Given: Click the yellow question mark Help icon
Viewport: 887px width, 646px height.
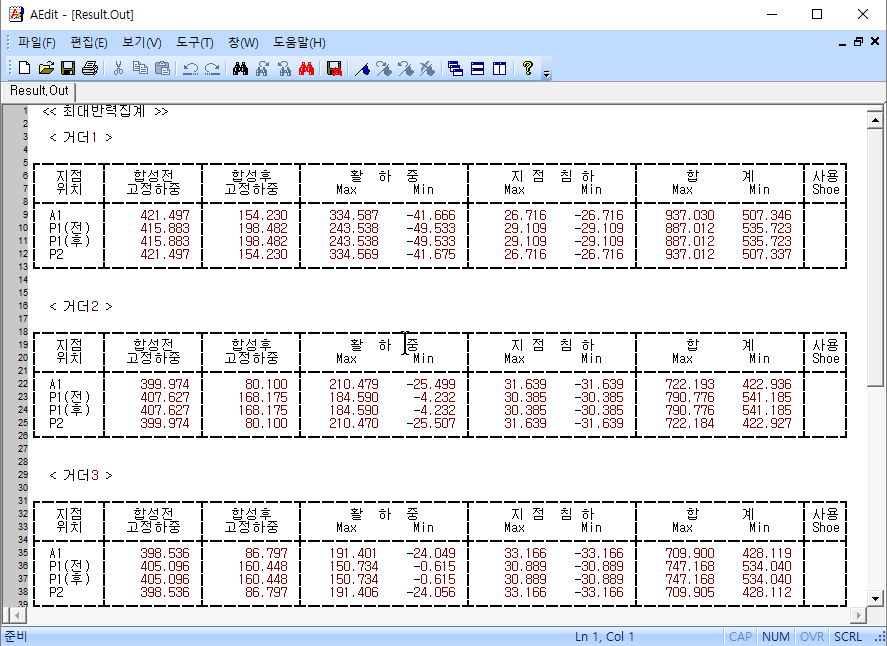Looking at the screenshot, I should pos(528,68).
